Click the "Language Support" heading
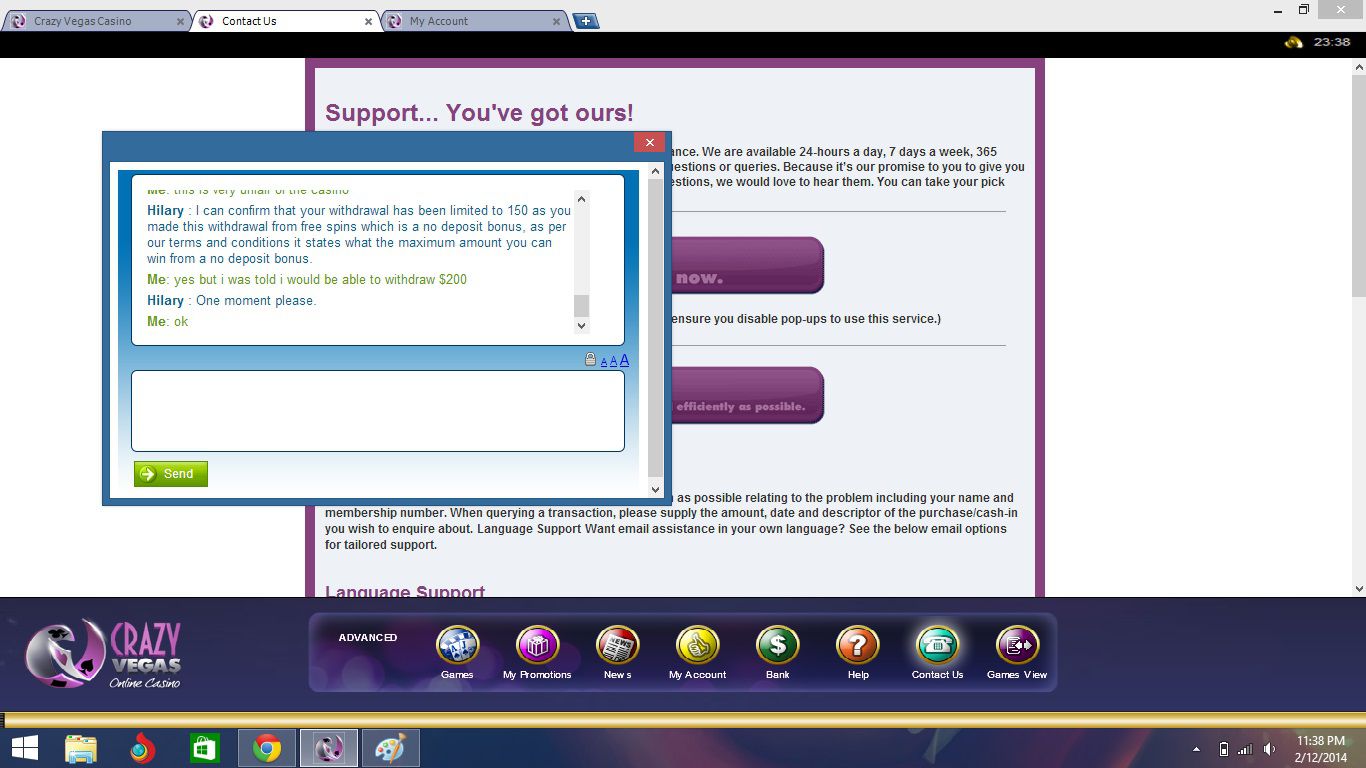This screenshot has height=768, width=1366. [405, 591]
